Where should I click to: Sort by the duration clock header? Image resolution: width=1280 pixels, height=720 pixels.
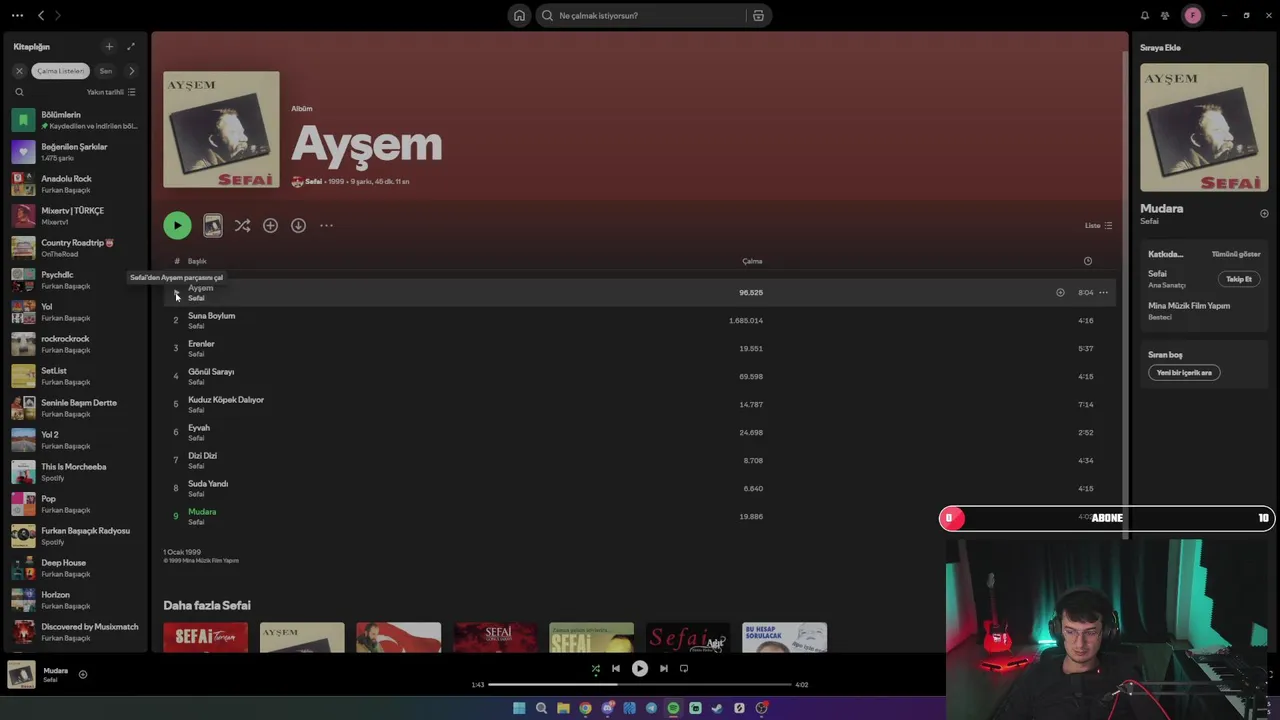[1087, 261]
